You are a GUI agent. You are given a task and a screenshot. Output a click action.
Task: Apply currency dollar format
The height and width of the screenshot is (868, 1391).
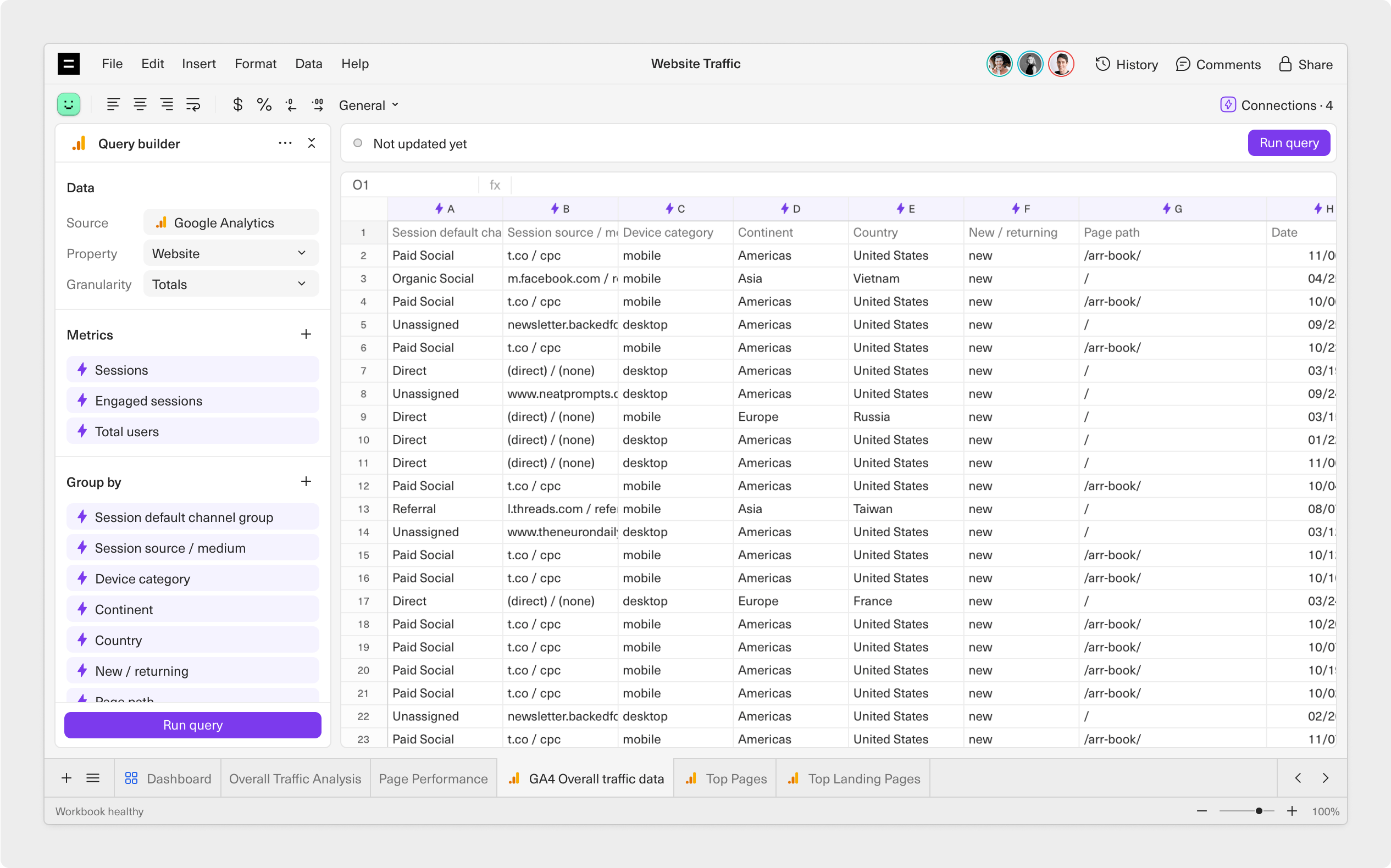(237, 104)
